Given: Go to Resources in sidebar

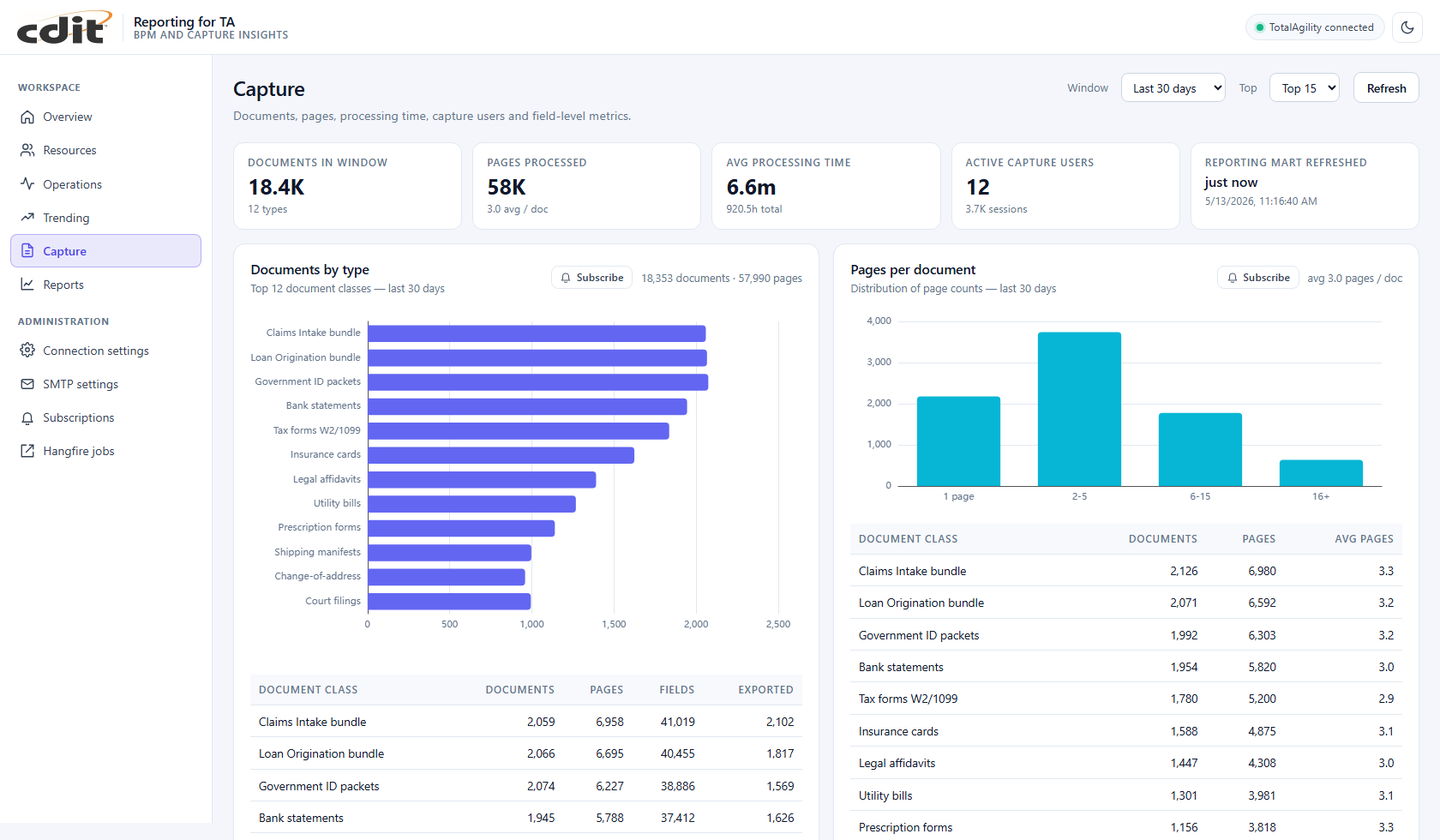Looking at the screenshot, I should [105, 150].
